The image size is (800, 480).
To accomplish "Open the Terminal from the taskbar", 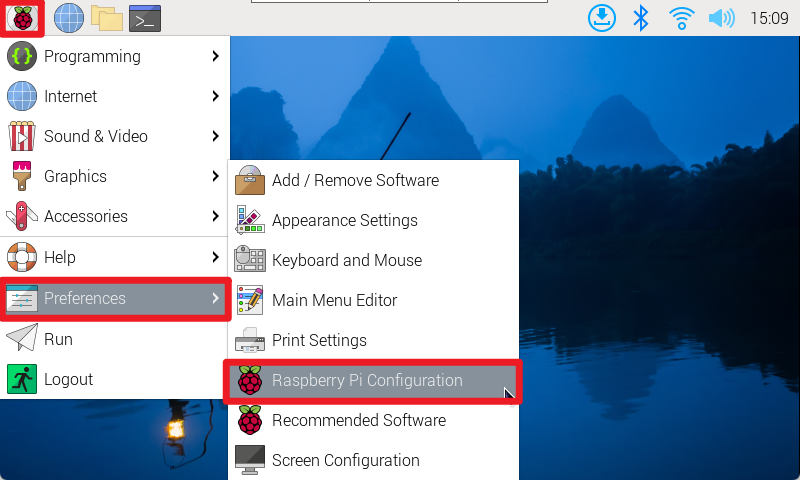I will (x=145, y=18).
